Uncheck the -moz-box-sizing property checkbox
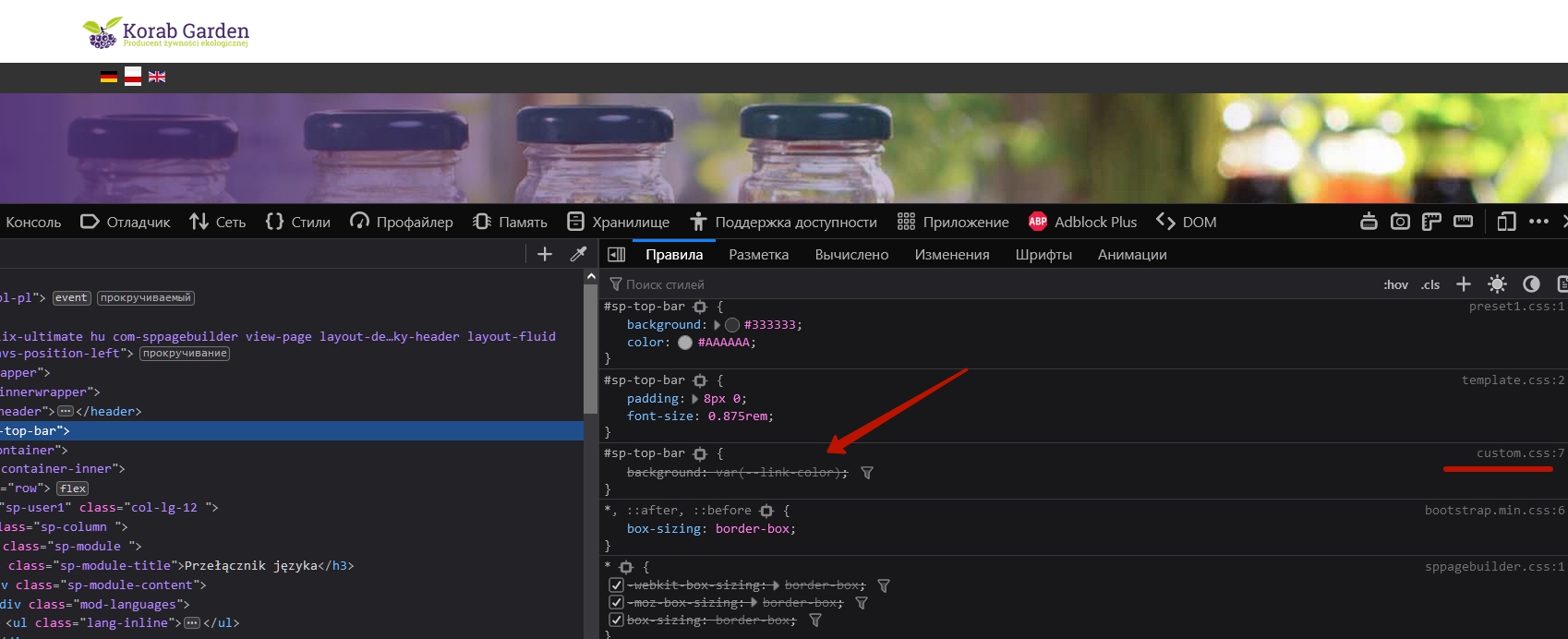The width and height of the screenshot is (1568, 639). pyautogui.click(x=616, y=603)
